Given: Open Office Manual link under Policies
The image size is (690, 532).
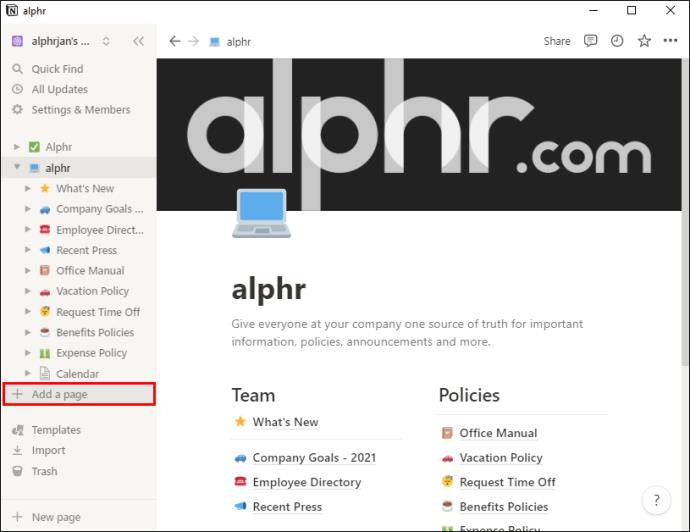Looking at the screenshot, I should click(x=498, y=433).
